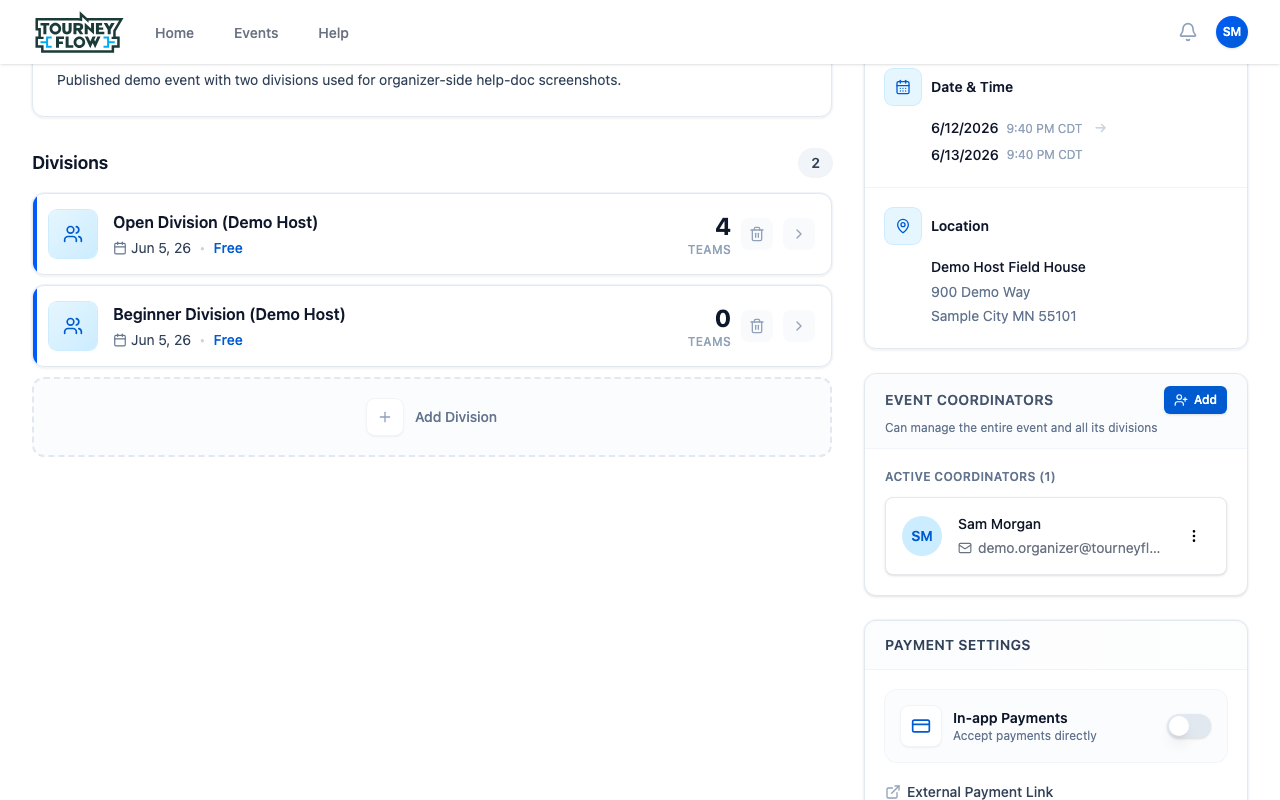Click the Payment Settings heading
Screen dimensions: 1280x800
tap(957, 645)
